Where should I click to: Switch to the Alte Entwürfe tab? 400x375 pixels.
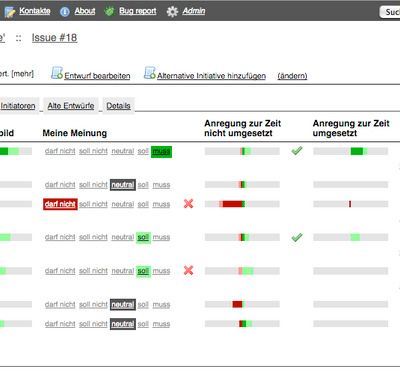71,106
